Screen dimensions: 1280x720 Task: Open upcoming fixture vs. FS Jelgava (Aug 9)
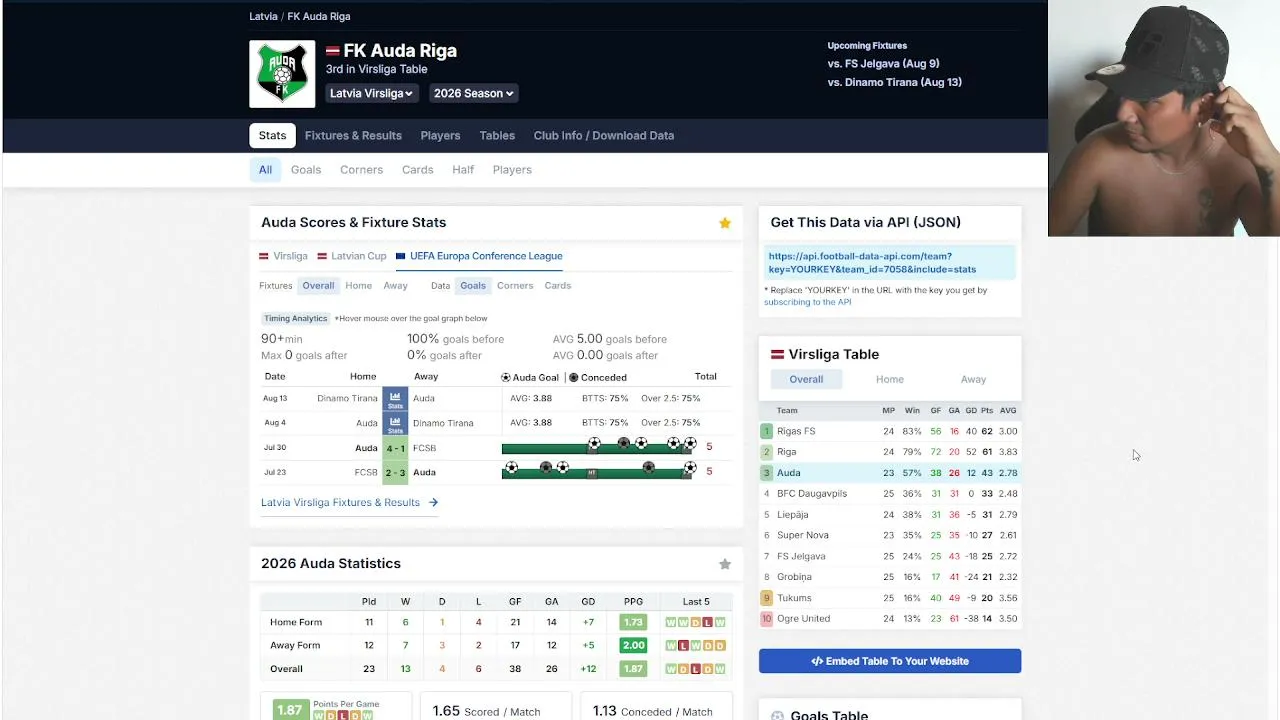(883, 64)
